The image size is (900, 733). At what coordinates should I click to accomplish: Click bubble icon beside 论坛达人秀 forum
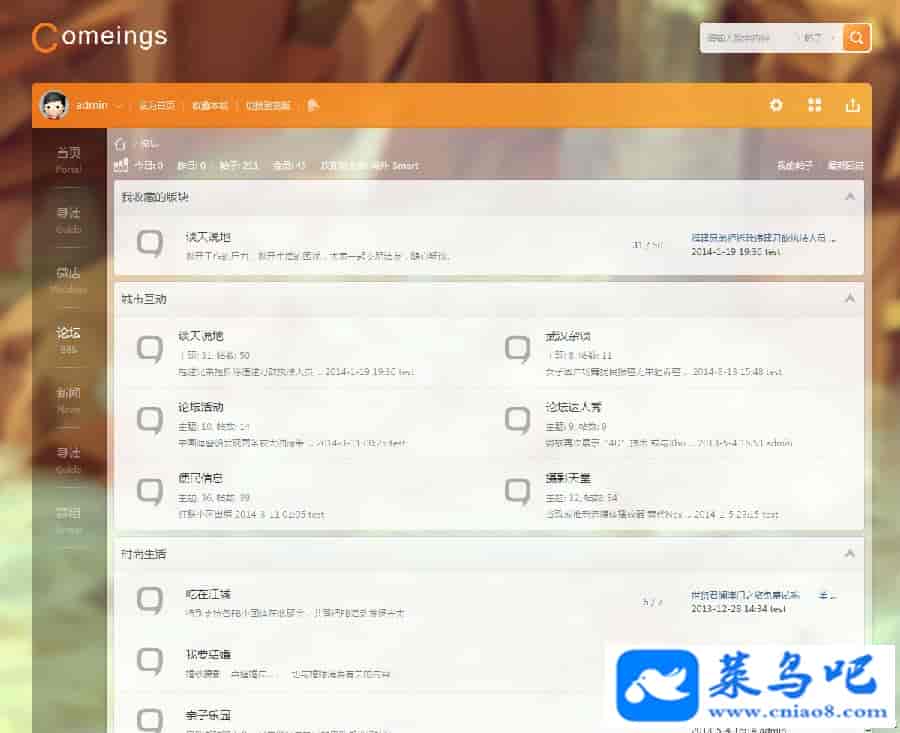pyautogui.click(x=517, y=420)
